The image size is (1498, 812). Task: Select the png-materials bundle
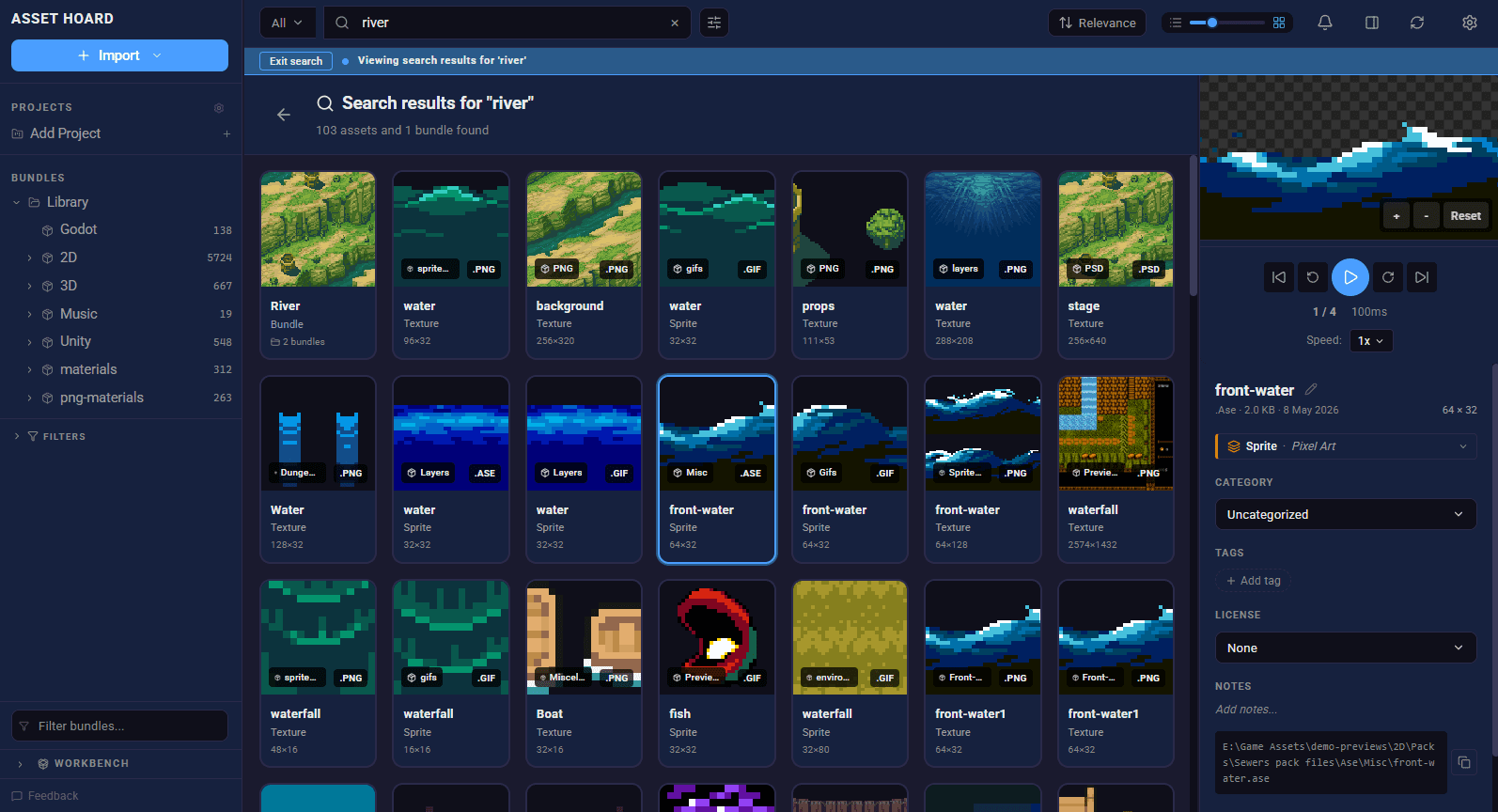(x=121, y=398)
